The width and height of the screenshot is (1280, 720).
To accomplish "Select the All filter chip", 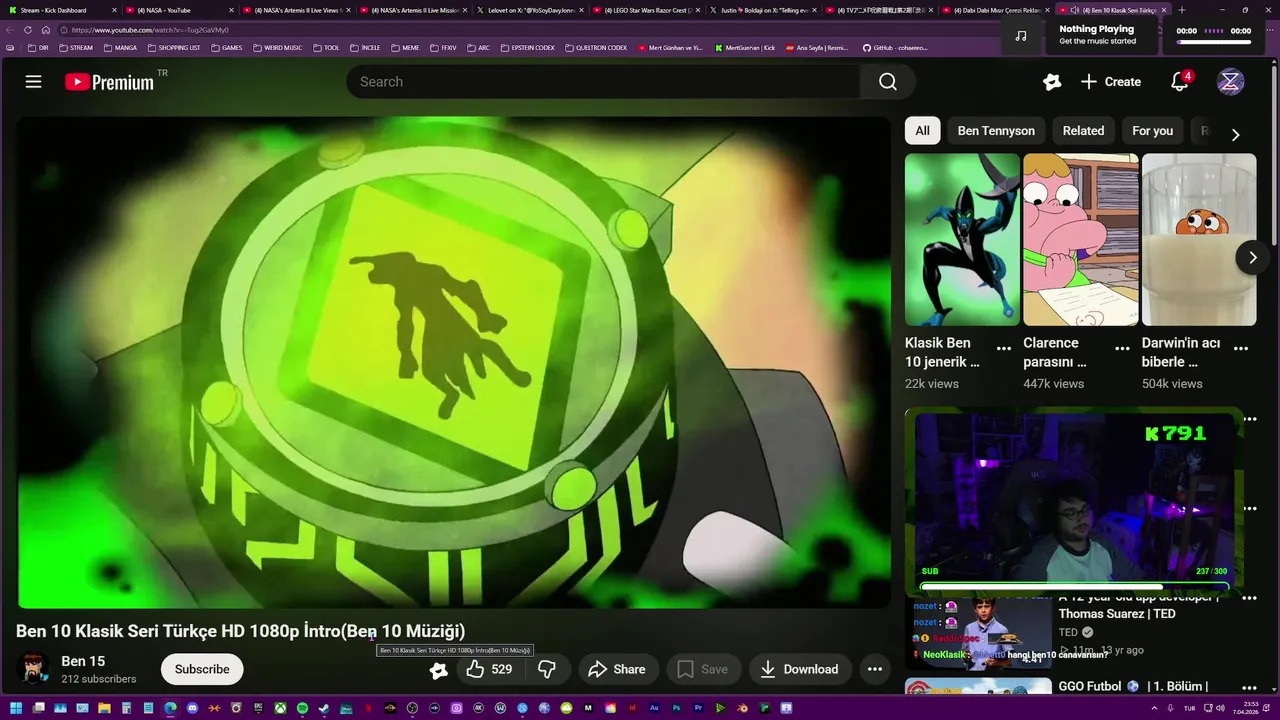I will click(x=922, y=131).
